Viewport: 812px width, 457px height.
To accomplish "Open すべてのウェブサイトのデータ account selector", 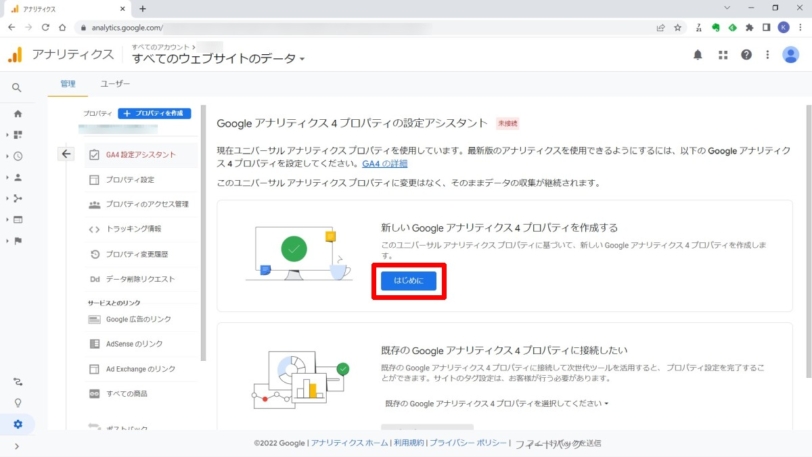I will pyautogui.click(x=218, y=59).
